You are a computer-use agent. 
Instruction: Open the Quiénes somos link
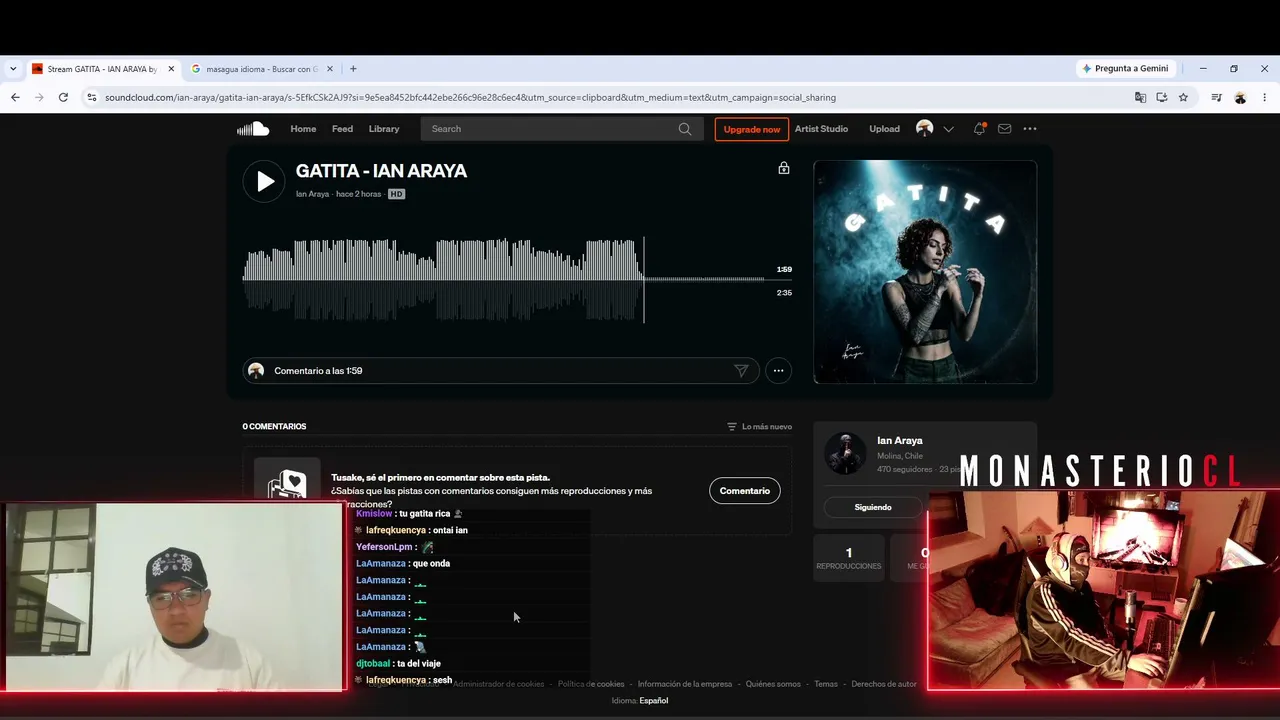[x=773, y=684]
